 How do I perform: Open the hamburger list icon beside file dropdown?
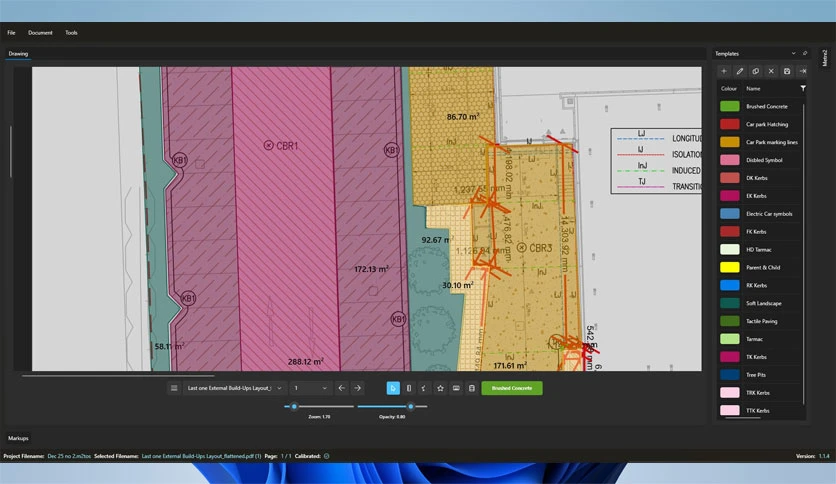[x=174, y=388]
